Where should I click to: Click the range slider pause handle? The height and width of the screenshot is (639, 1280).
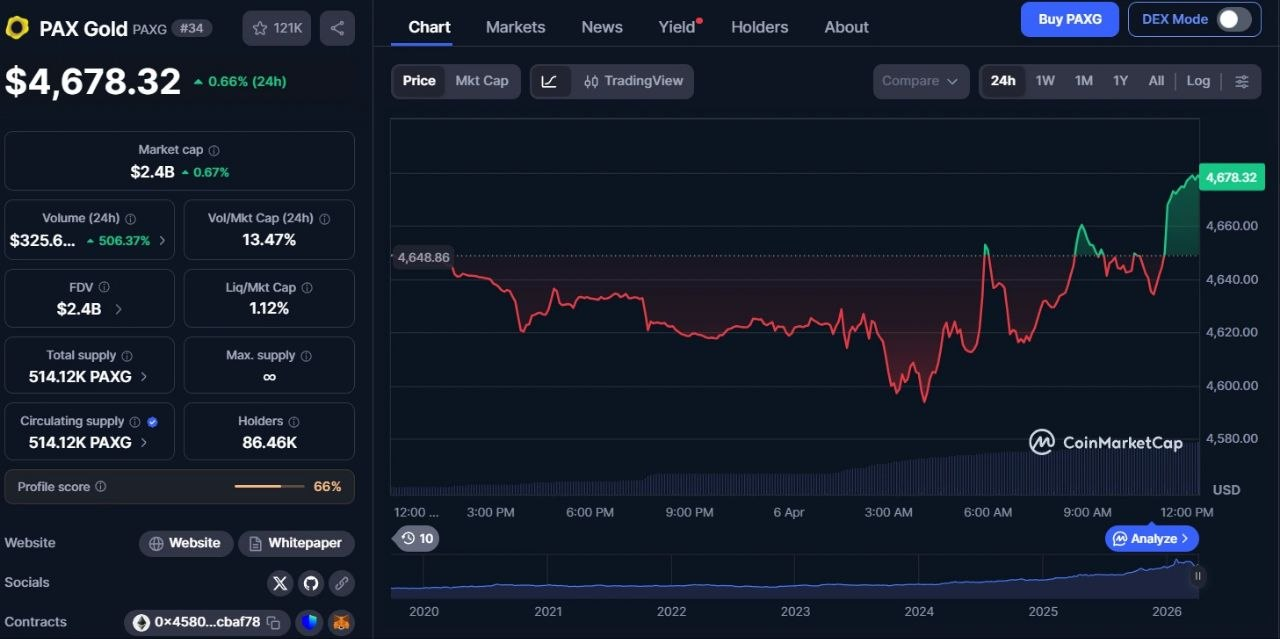click(x=1197, y=576)
